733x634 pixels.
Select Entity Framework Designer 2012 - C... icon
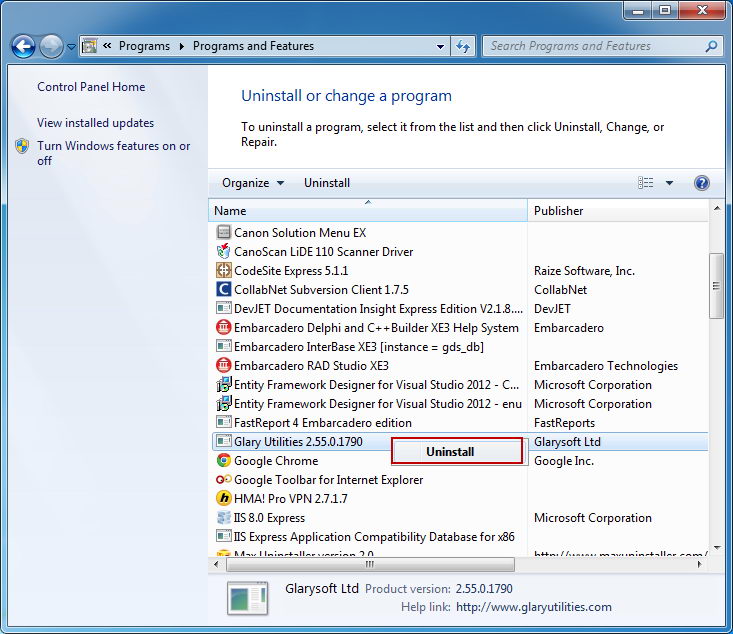tap(224, 384)
